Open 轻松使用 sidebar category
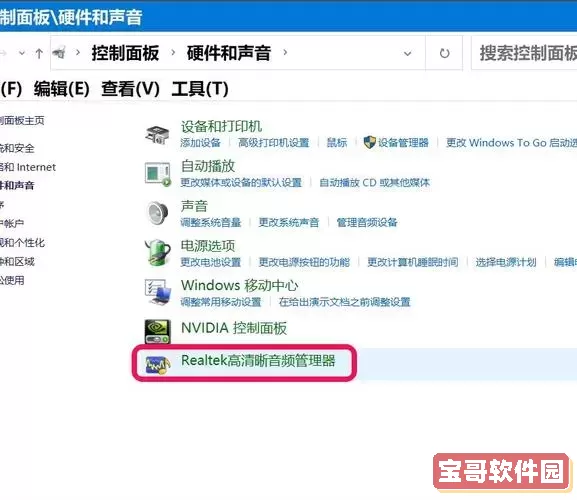This screenshot has height=500, width=577. pyautogui.click(x=12, y=280)
